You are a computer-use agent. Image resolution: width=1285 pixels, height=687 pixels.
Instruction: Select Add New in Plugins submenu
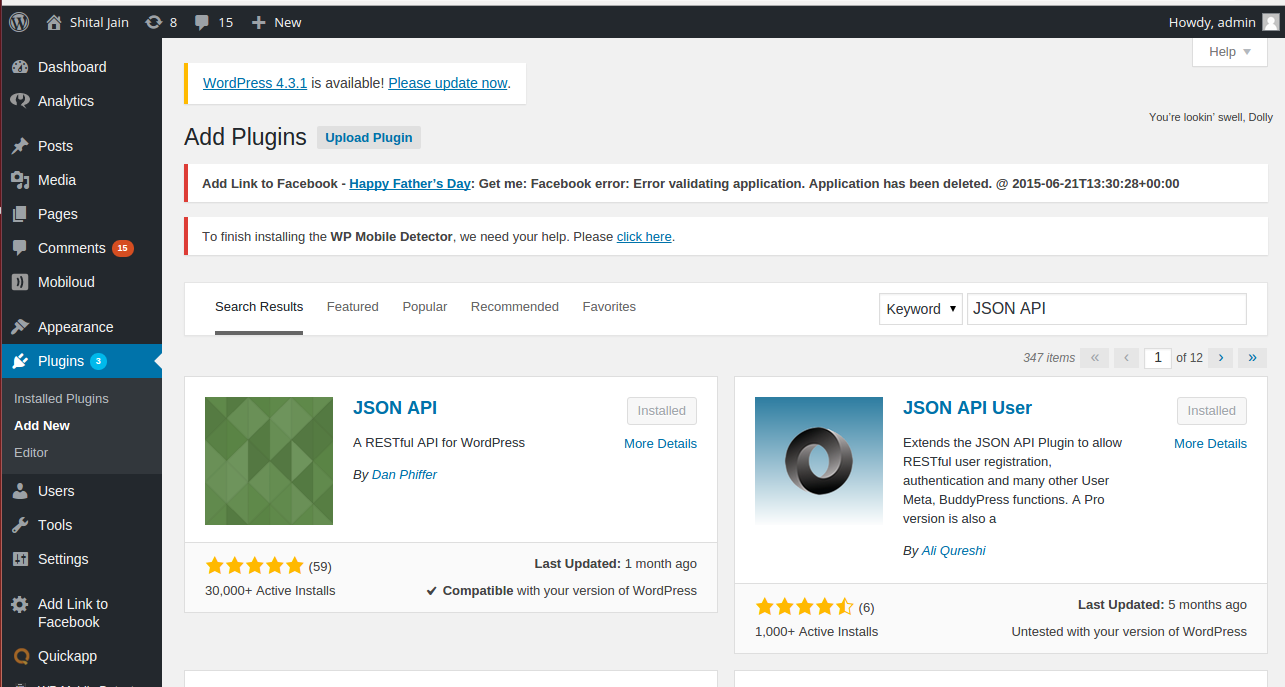(42, 425)
